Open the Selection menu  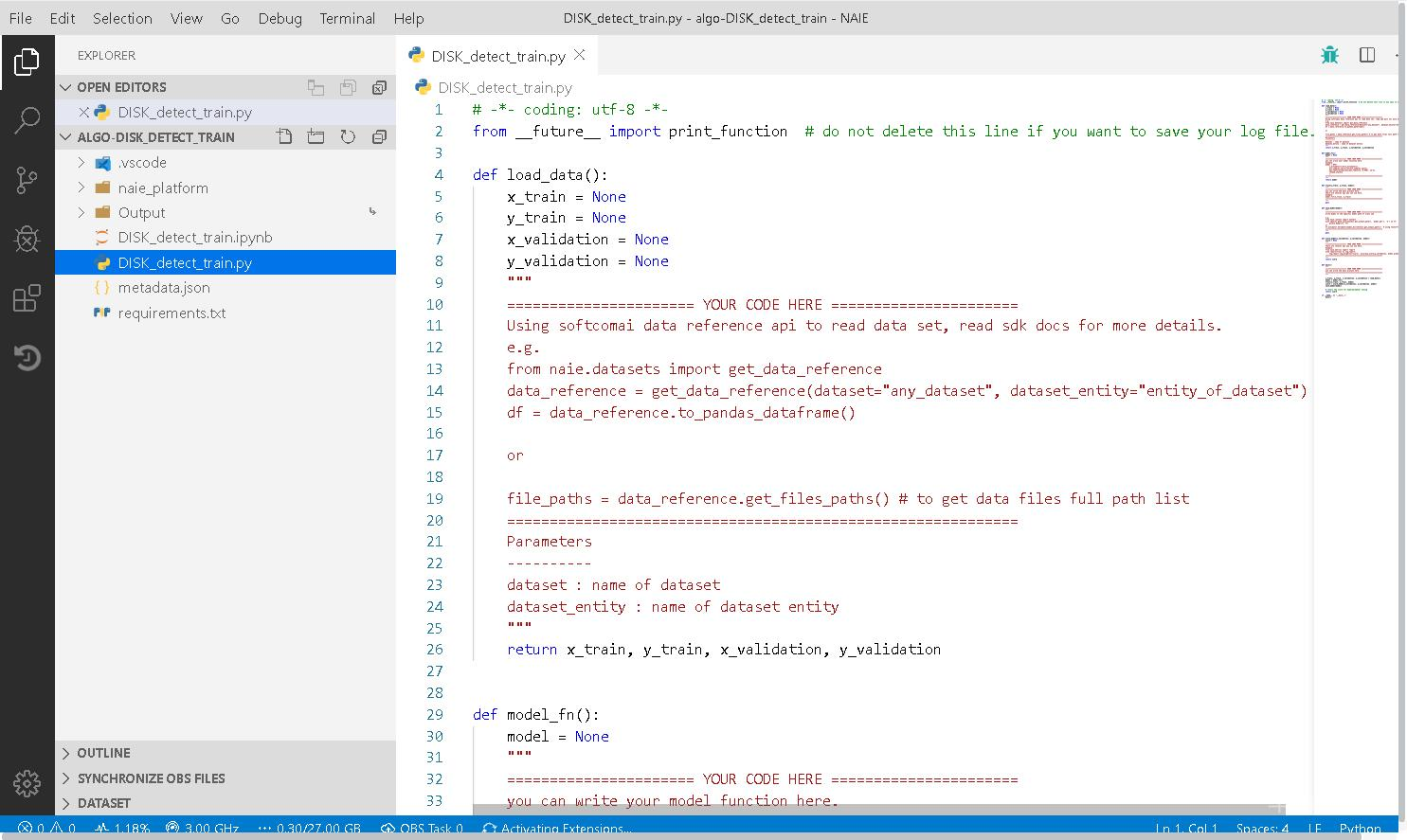point(122,18)
